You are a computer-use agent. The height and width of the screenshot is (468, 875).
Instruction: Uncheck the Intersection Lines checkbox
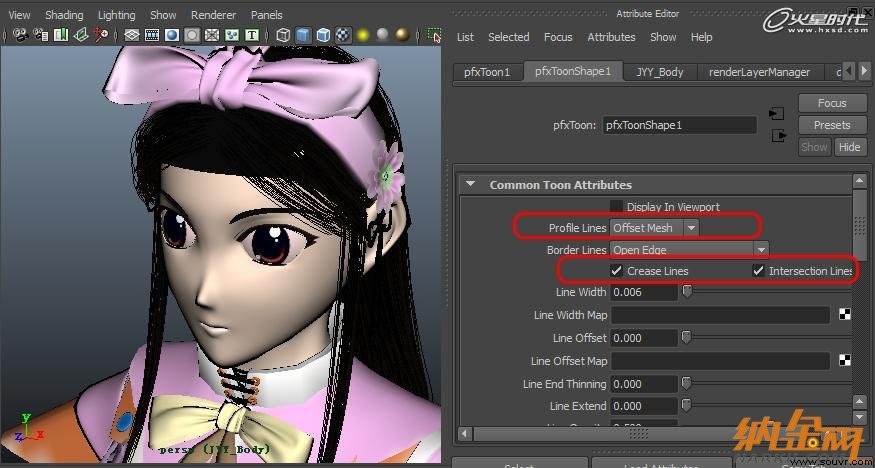click(x=758, y=271)
